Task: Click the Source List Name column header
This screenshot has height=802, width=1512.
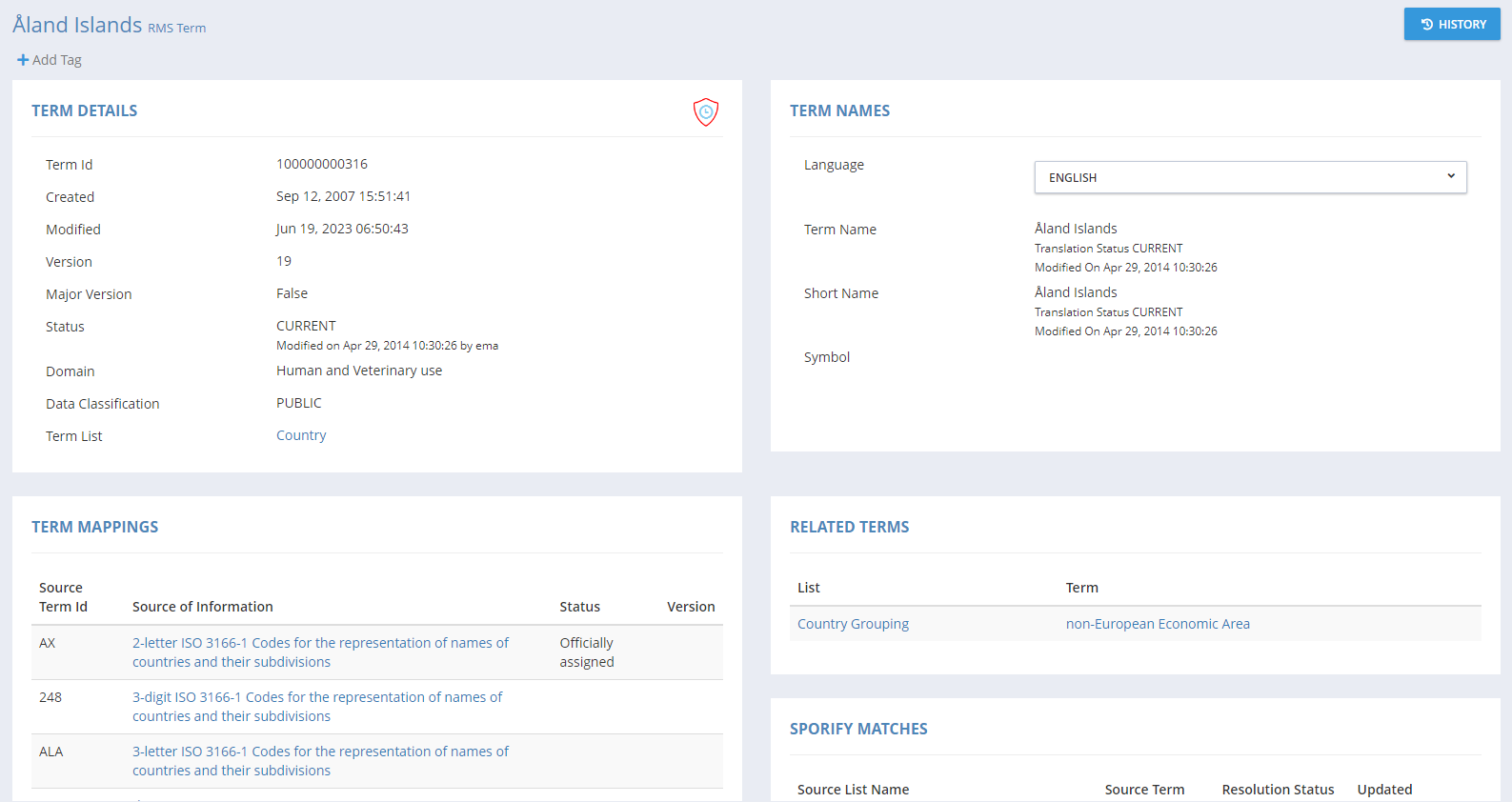Action: pyautogui.click(x=853, y=790)
